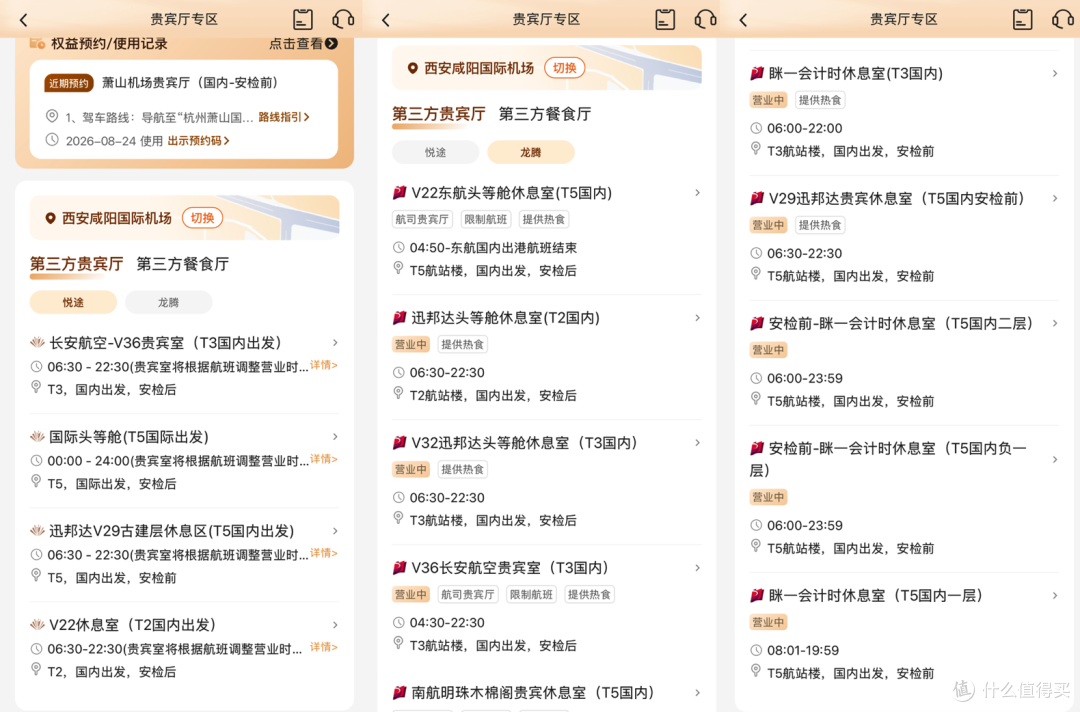1080x712 pixels.
Task: Click red flag icon beside 迅邦达头等舱休息室(T2国内)
Action: pos(399,317)
